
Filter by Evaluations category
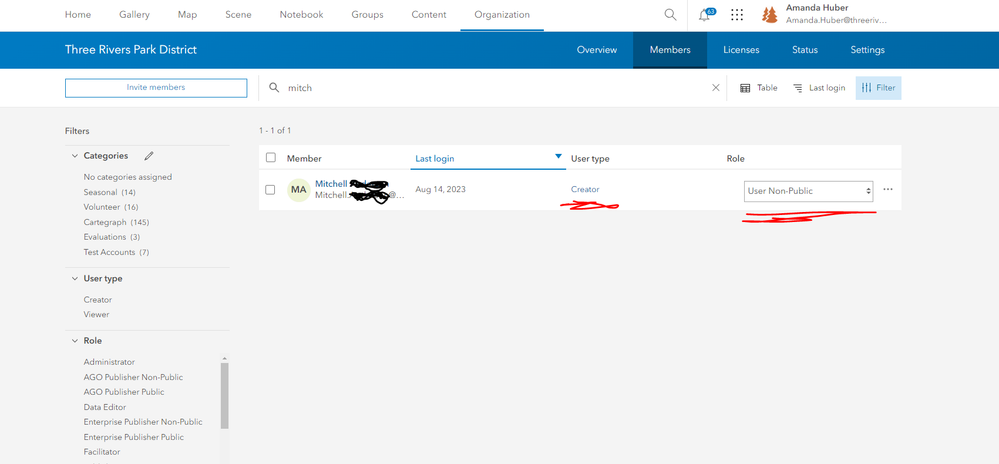(112, 237)
